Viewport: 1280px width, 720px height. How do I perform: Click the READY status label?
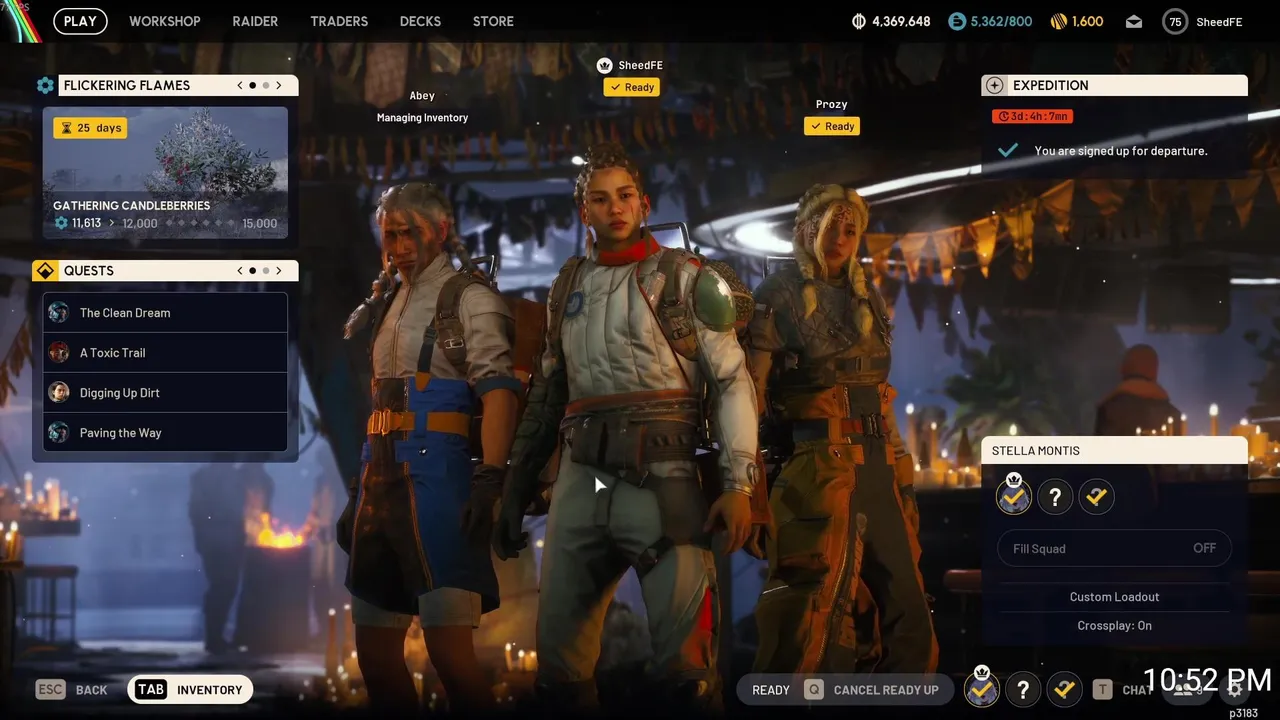point(771,690)
